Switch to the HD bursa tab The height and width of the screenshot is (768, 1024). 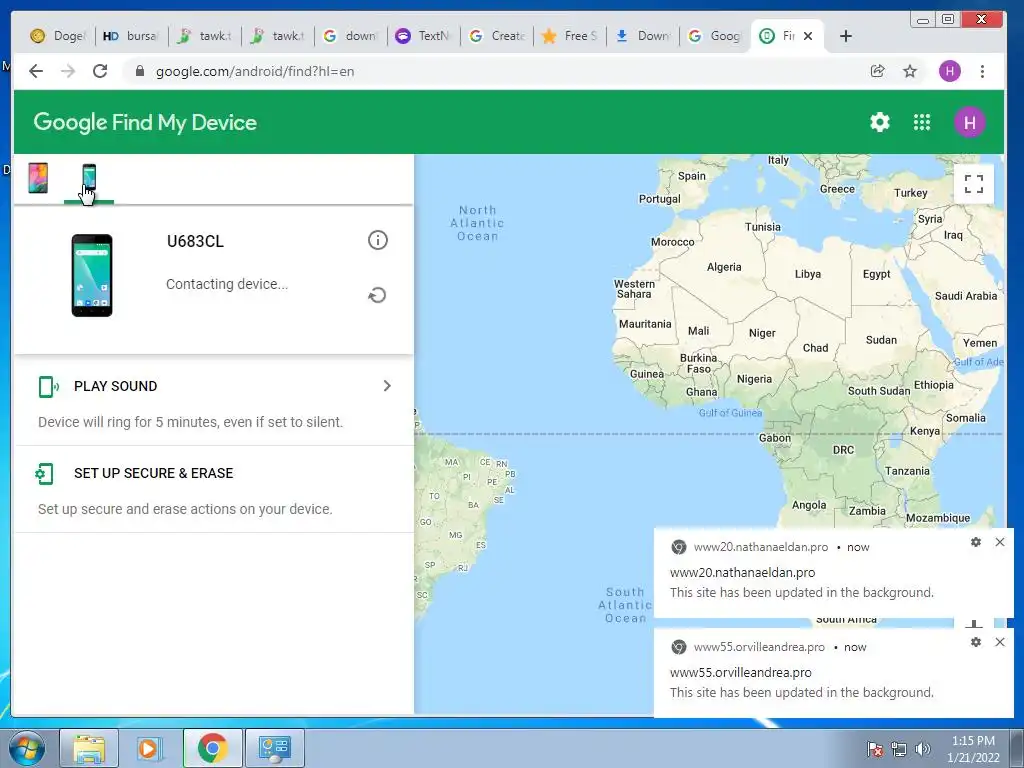pyautogui.click(x=131, y=36)
